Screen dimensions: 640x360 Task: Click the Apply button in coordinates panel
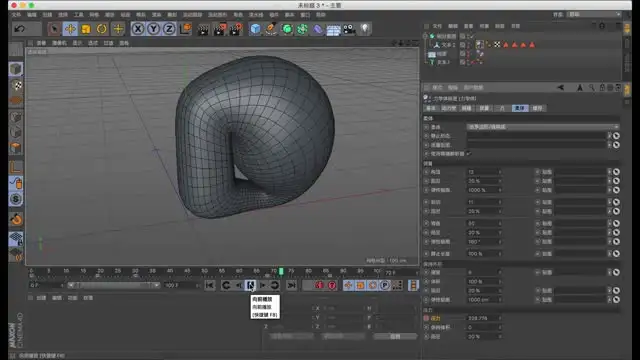(x=395, y=337)
